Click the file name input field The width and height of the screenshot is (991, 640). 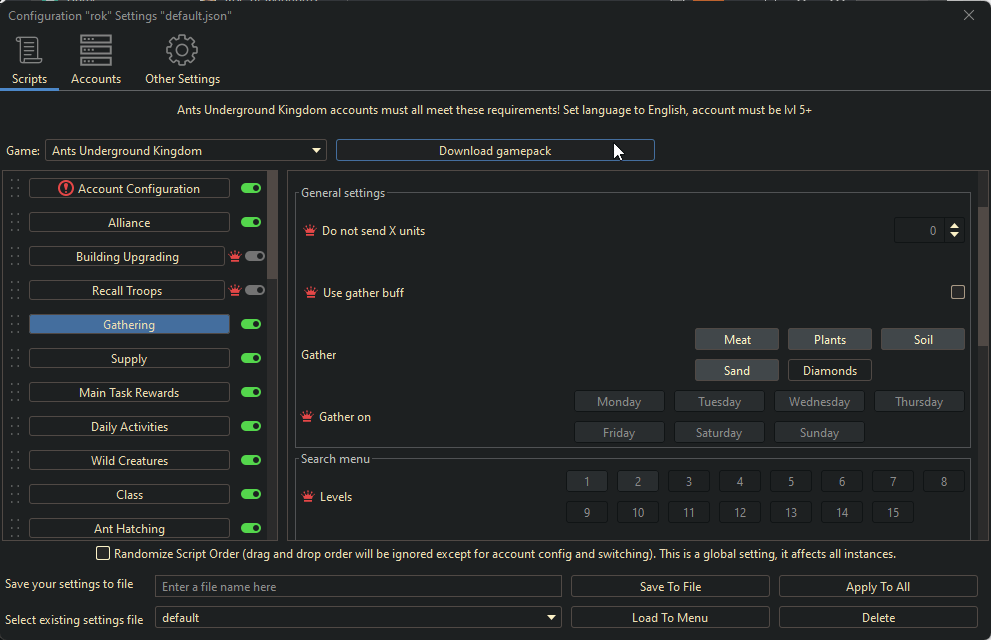pos(358,587)
